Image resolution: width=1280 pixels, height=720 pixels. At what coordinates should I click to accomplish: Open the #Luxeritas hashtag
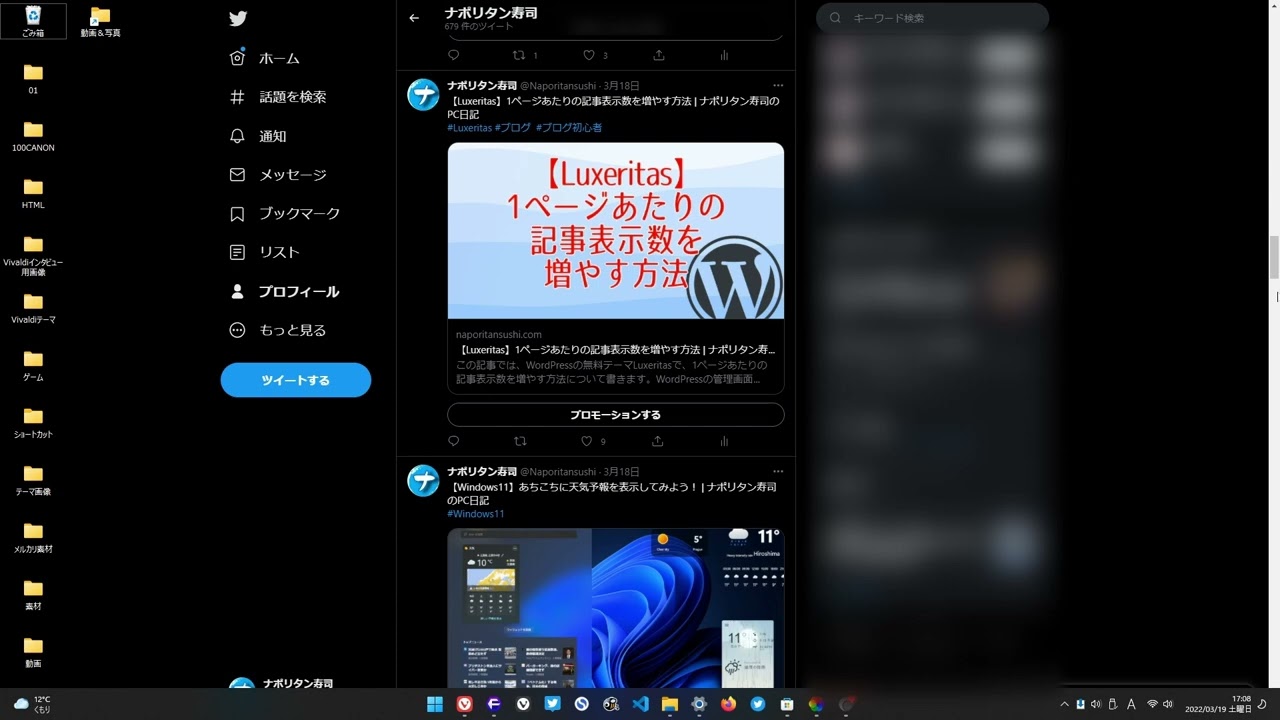coord(469,128)
